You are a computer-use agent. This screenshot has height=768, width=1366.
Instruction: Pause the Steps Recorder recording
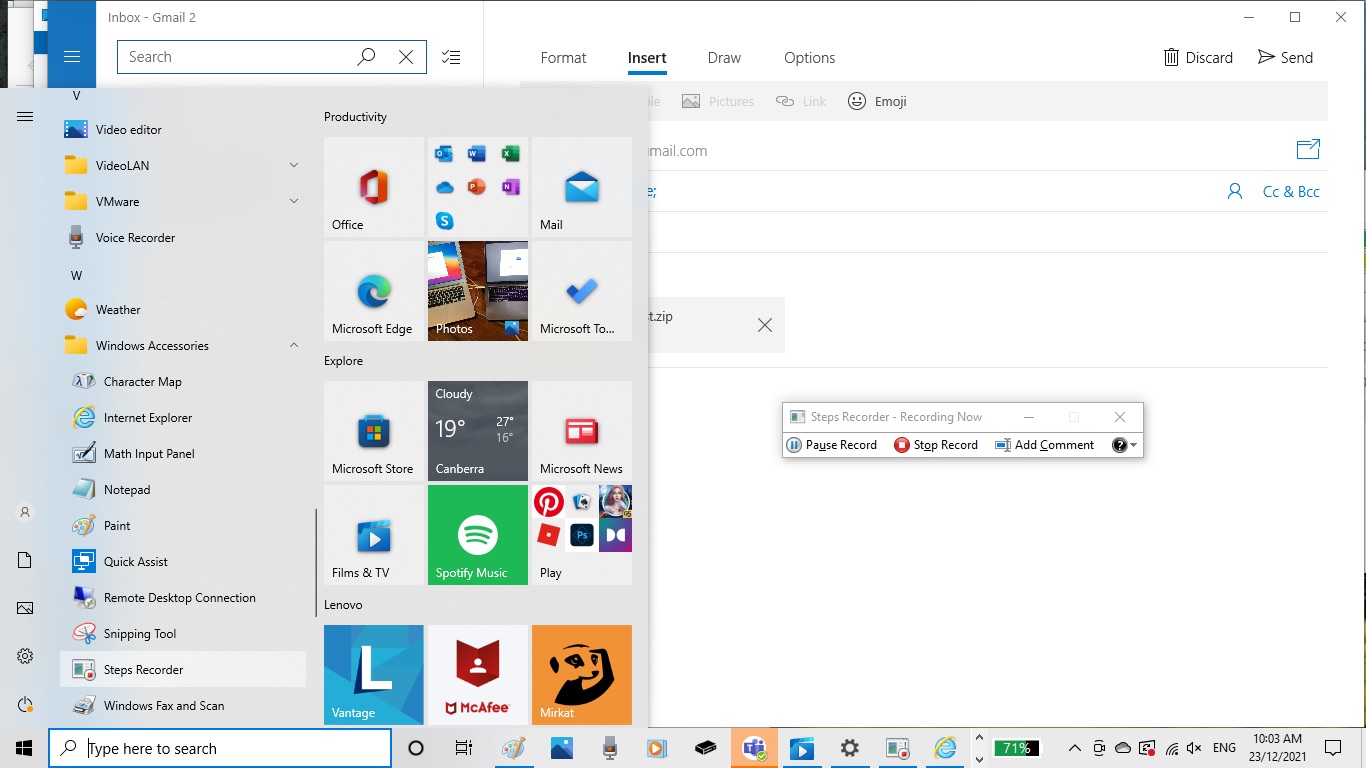(832, 445)
